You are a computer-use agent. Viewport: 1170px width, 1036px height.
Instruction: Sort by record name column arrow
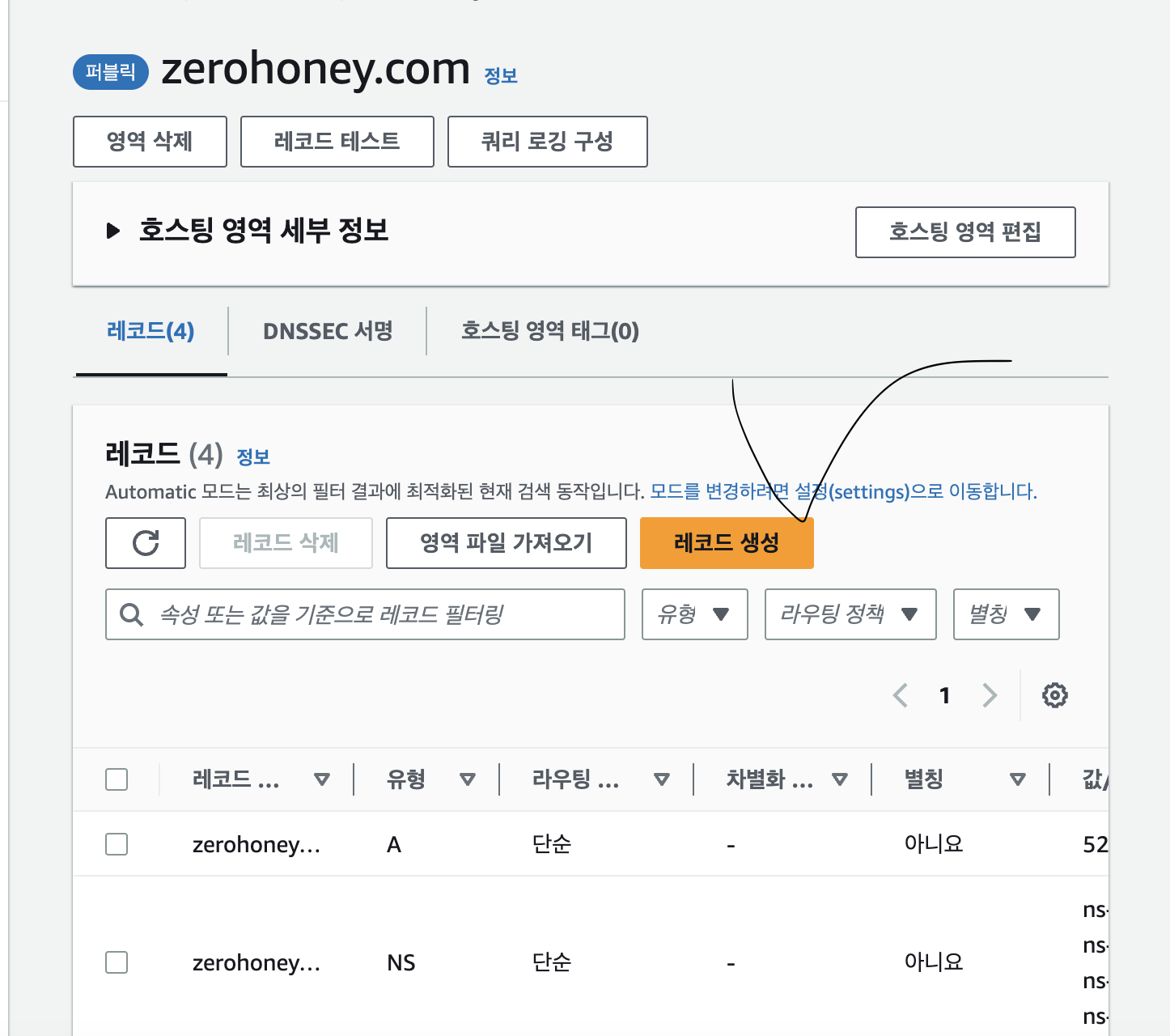[322, 779]
